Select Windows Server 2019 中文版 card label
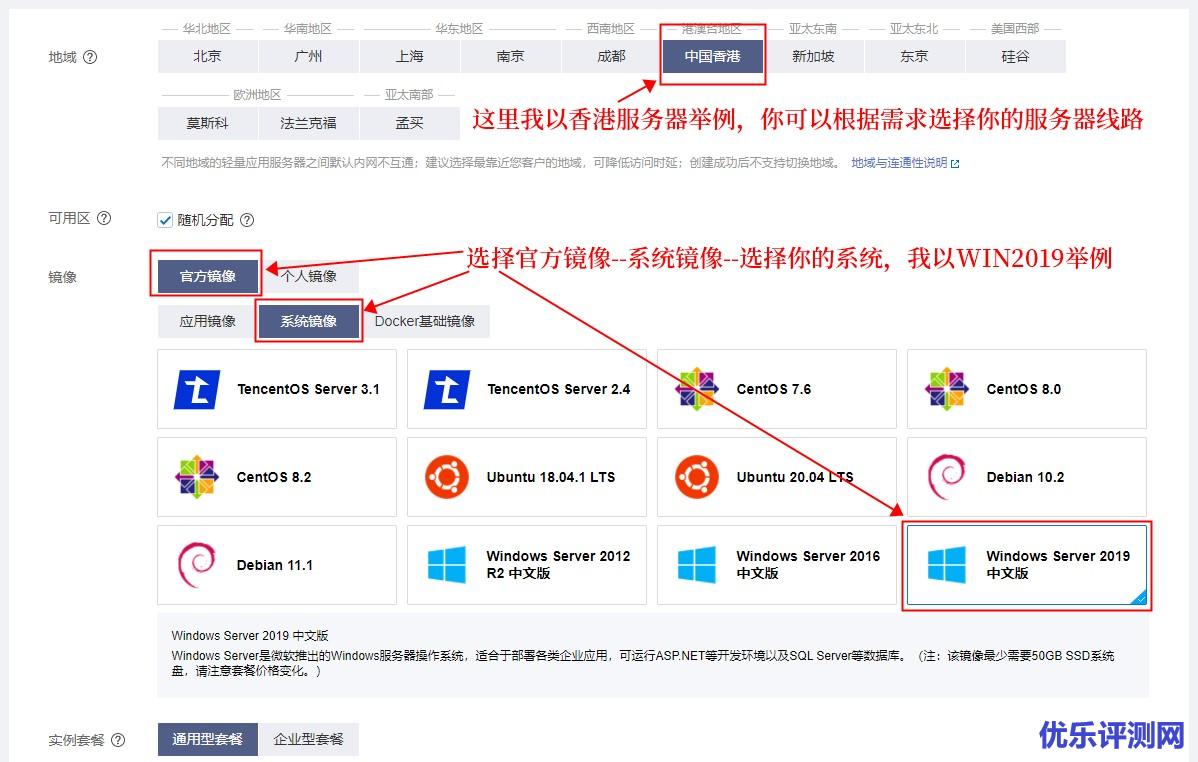Image resolution: width=1198 pixels, height=762 pixels. [1058, 565]
